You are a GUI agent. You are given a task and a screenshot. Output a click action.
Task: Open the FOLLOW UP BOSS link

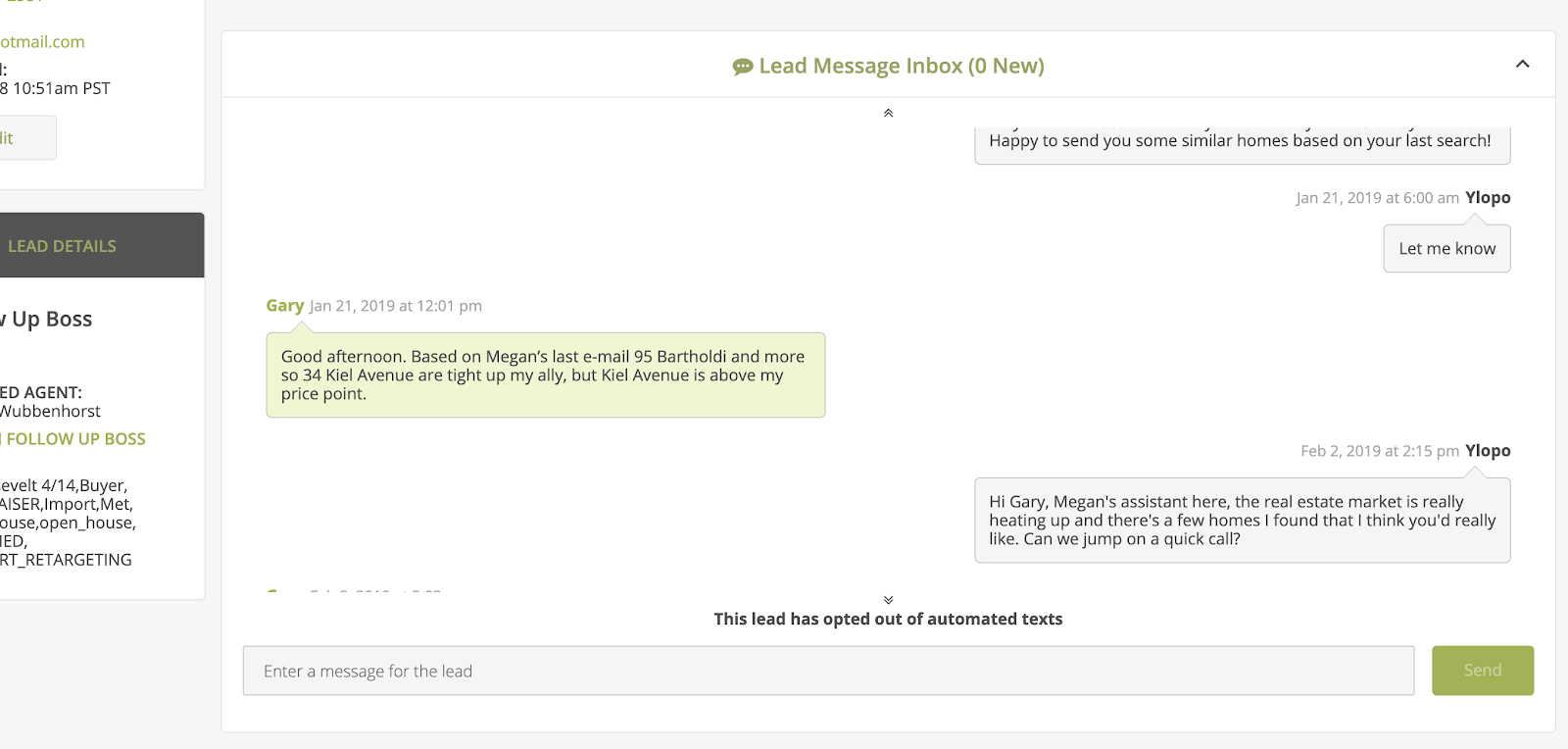[x=75, y=439]
